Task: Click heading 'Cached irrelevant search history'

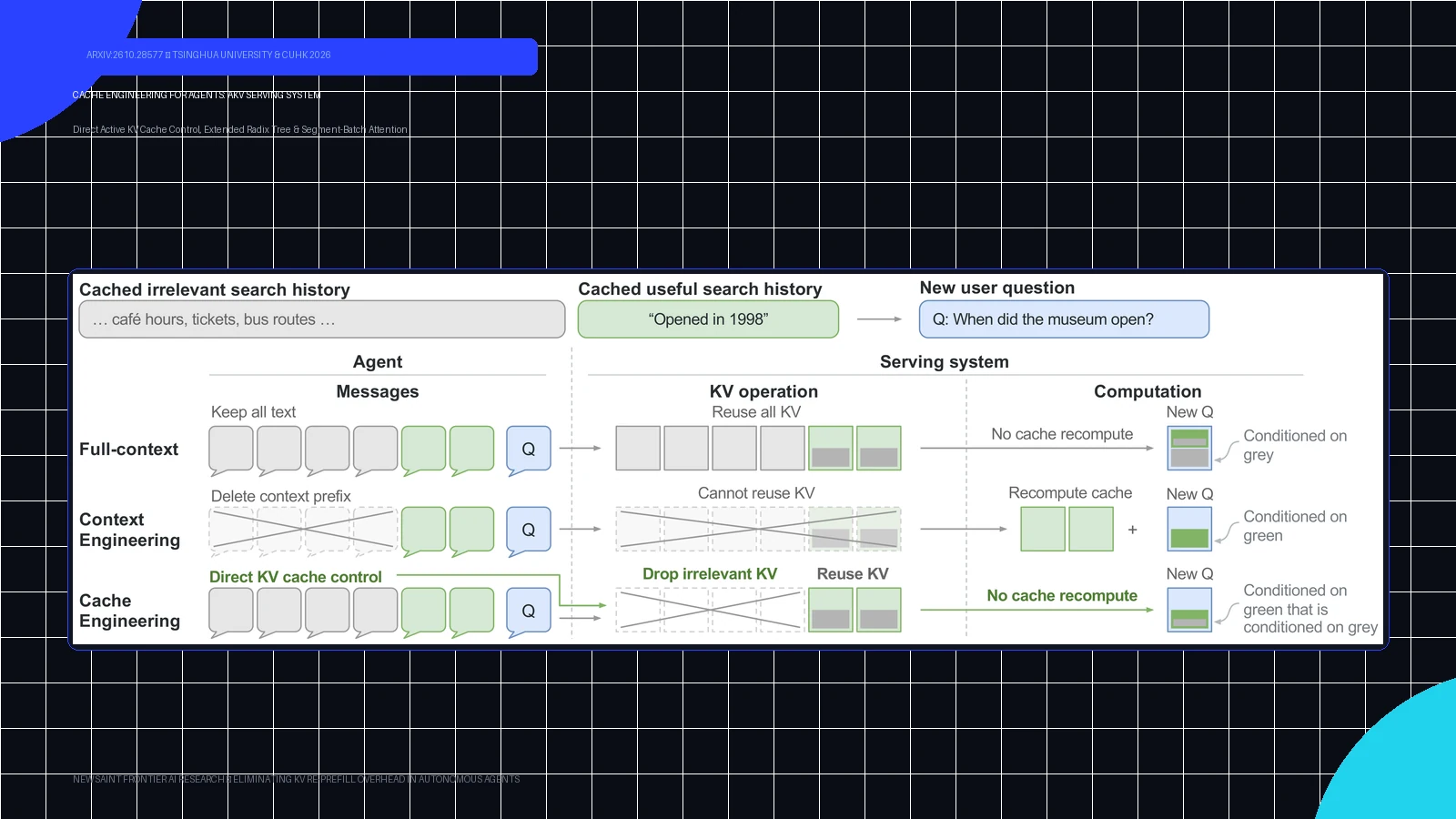Action: (215, 289)
